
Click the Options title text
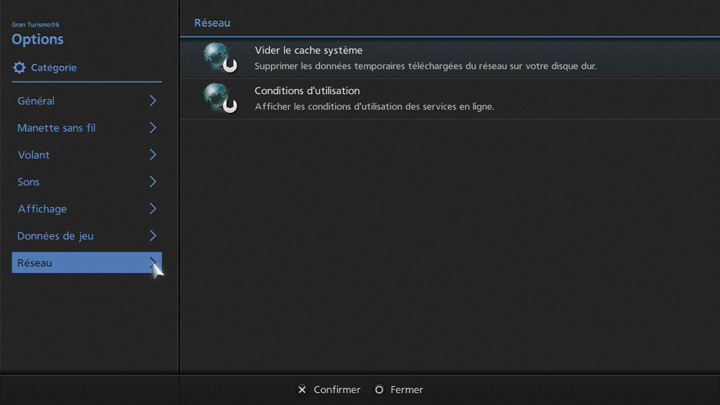point(37,40)
